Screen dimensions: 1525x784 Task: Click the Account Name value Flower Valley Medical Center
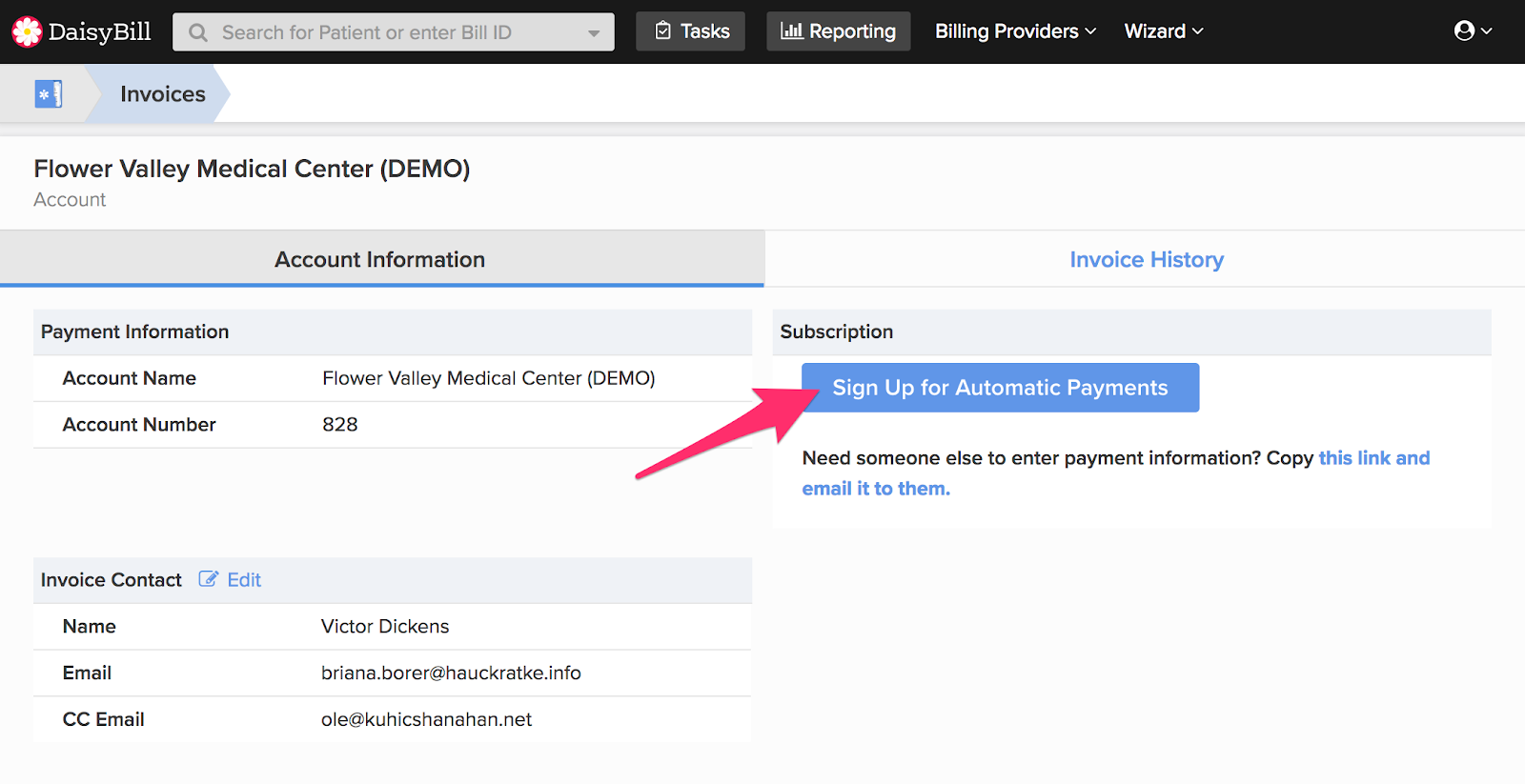[489, 378]
